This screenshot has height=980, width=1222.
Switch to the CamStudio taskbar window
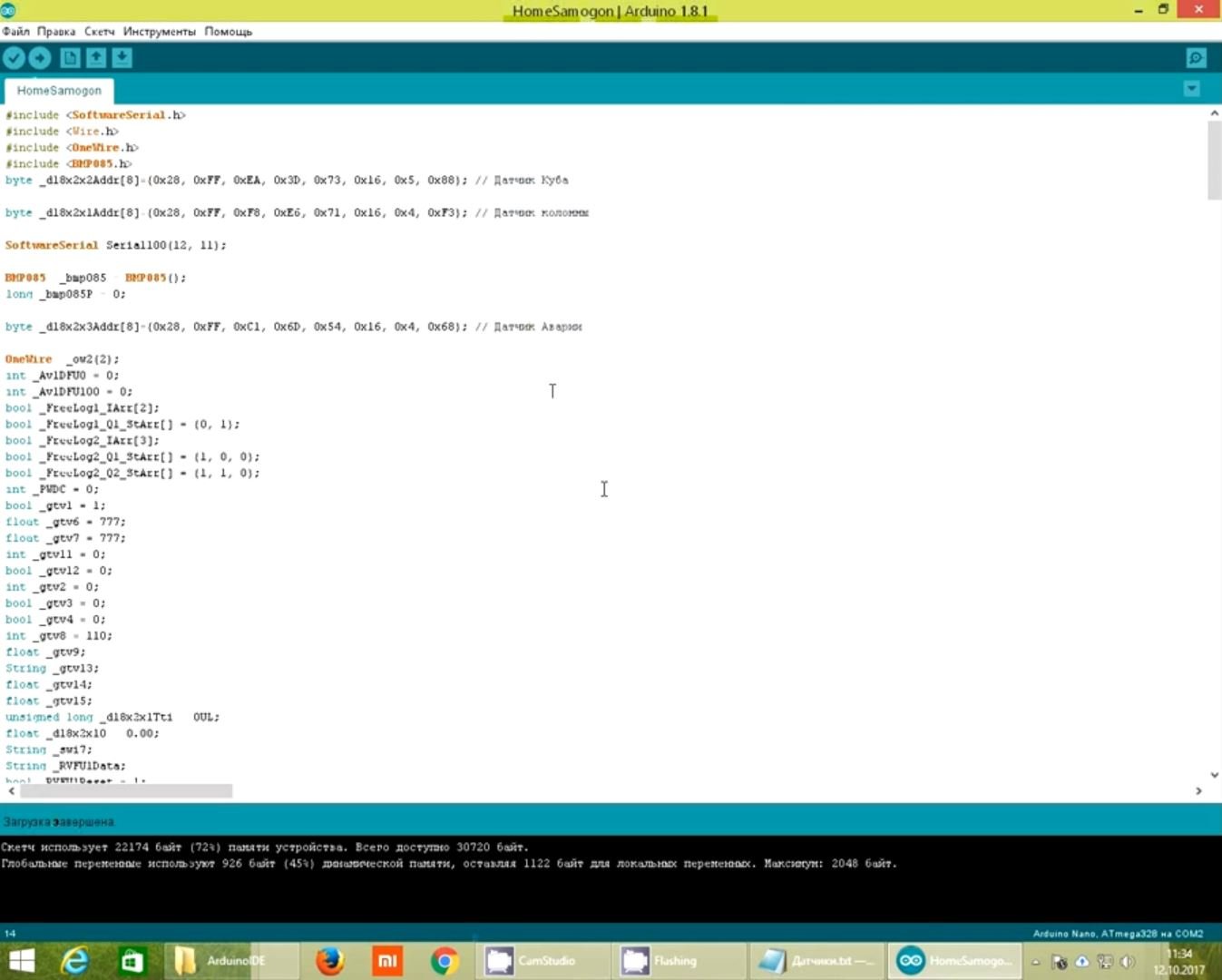click(x=544, y=961)
